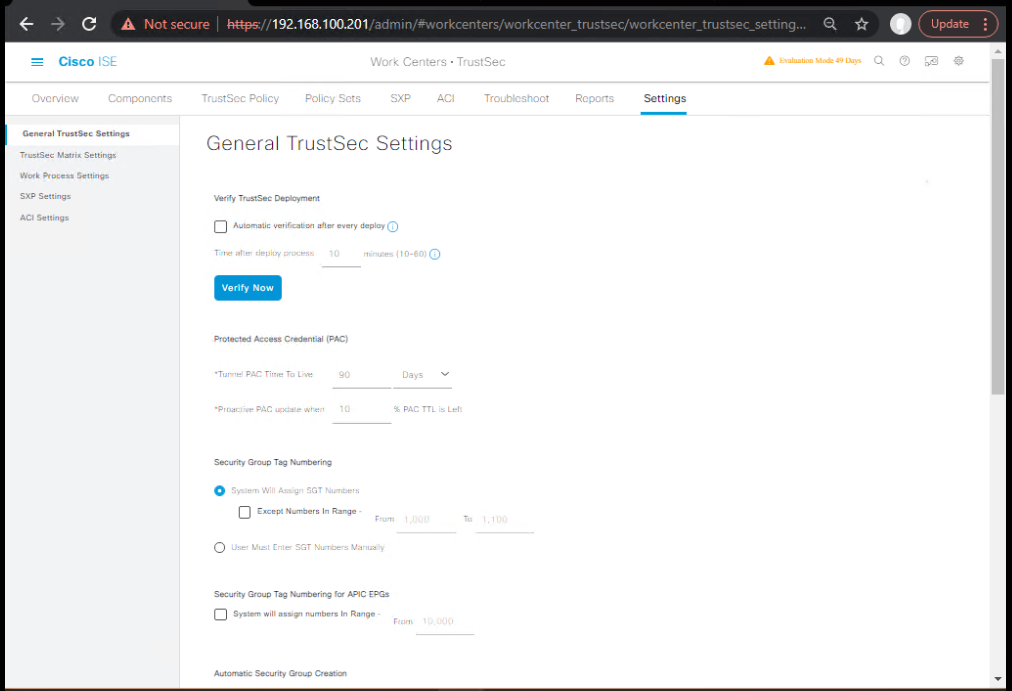The image size is (1012, 691).
Task: Select User Must Enter SGT Numbers Manually
Action: 219,548
